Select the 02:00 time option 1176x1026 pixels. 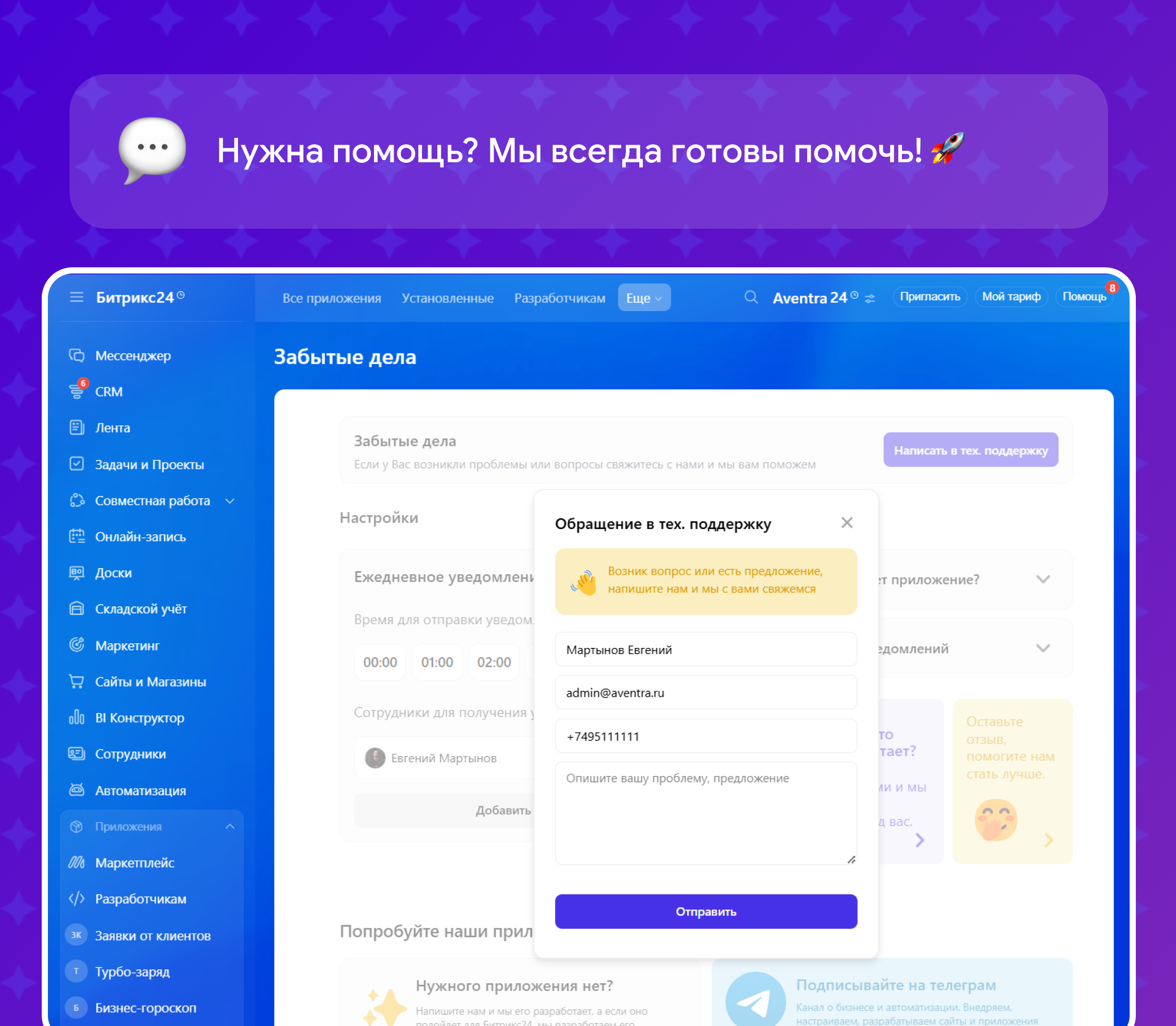tap(493, 662)
